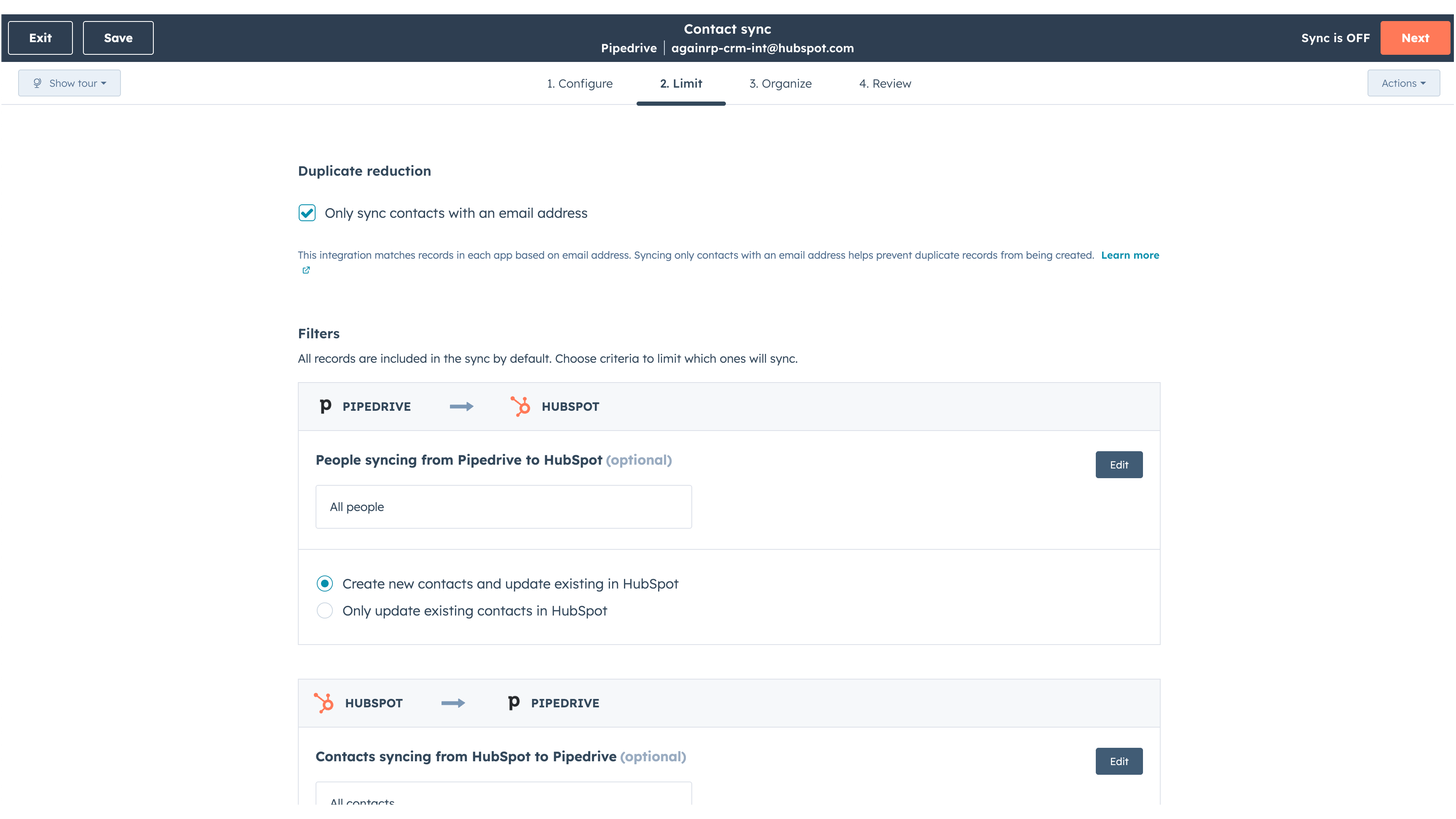Click the Next button to proceed
Screen dimensions: 1456x819
pos(1415,38)
